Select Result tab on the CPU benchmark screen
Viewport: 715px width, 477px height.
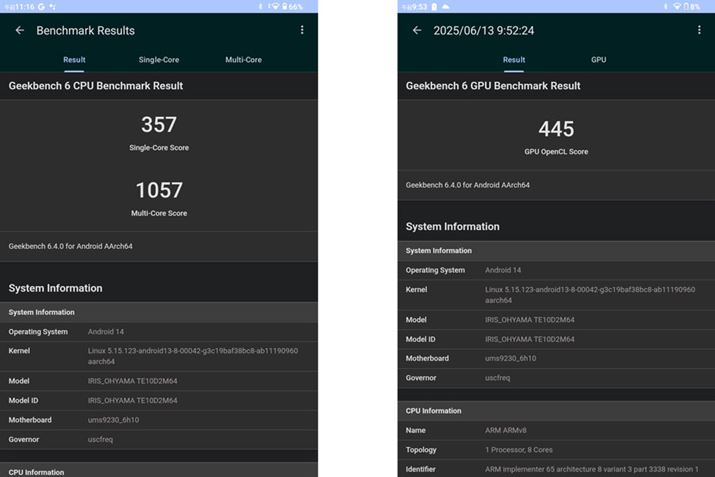(74, 60)
